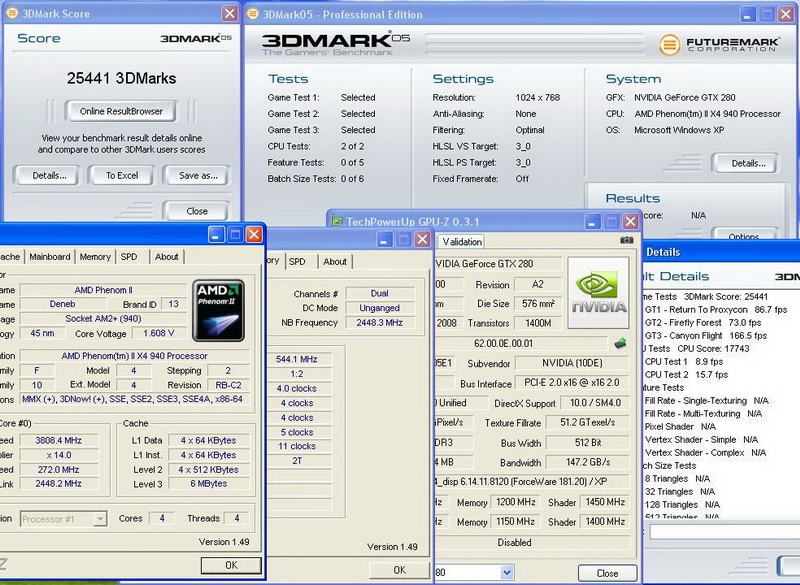Minimize the GPU-Z window
The height and width of the screenshot is (585, 800).
point(592,221)
